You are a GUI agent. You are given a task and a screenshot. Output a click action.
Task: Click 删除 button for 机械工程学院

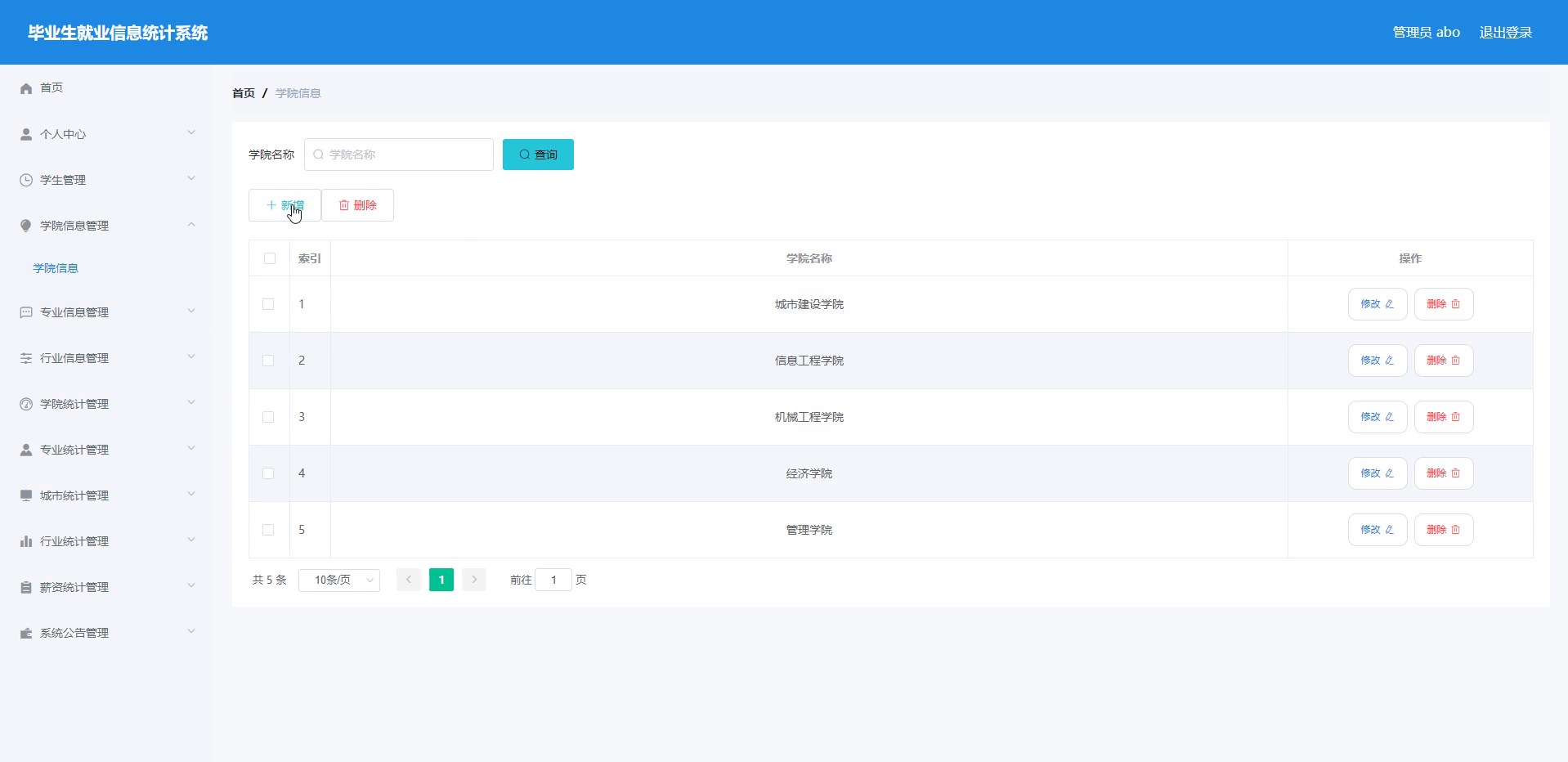(1444, 417)
